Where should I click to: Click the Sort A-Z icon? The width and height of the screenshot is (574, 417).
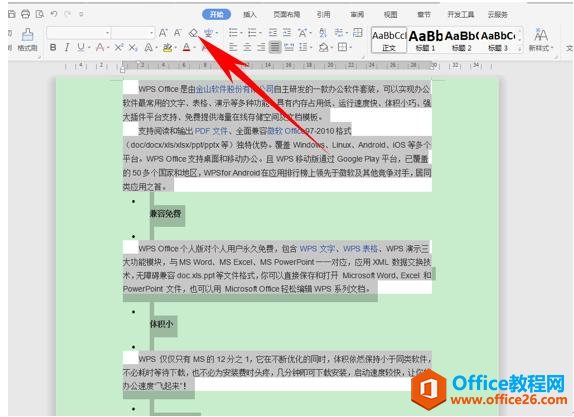323,33
